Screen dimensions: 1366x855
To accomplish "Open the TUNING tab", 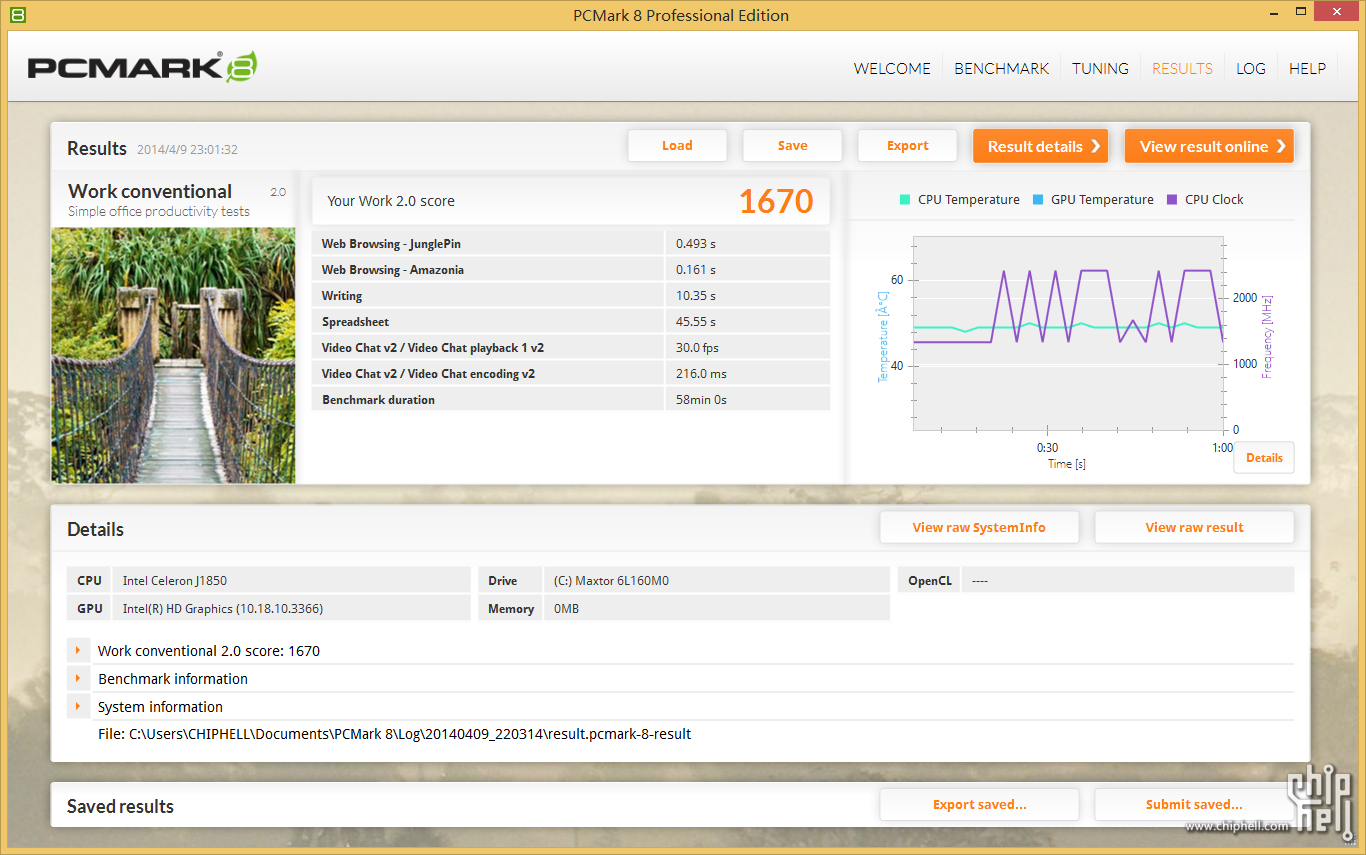I will click(1100, 68).
